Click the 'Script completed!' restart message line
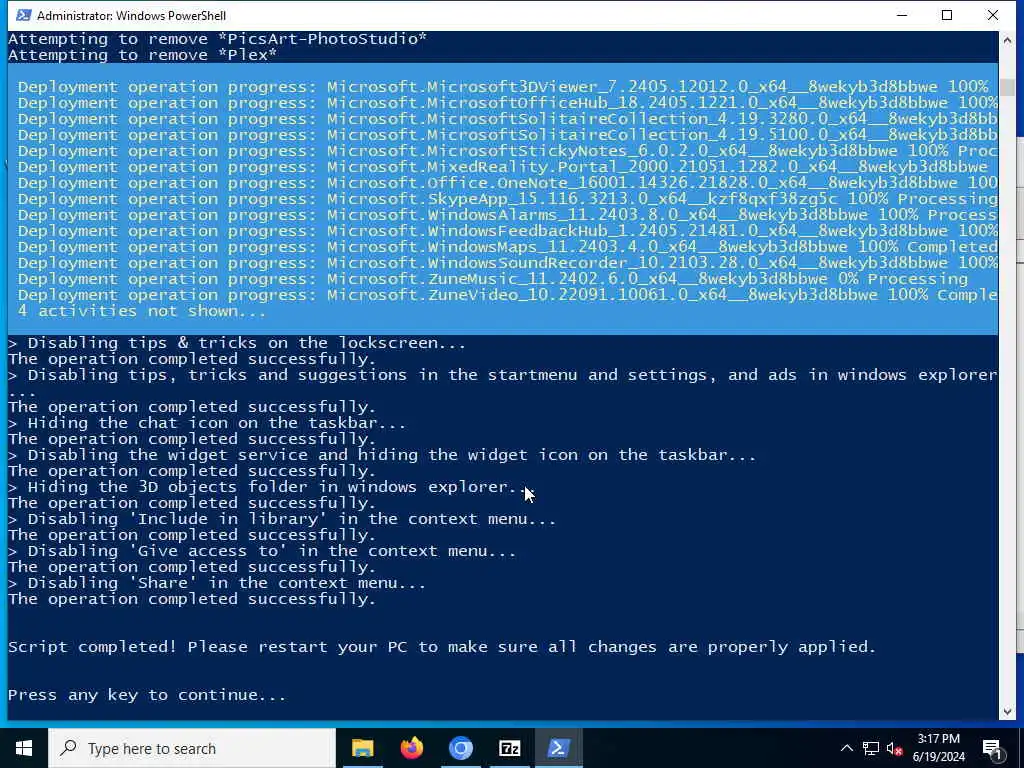The height and width of the screenshot is (768, 1024). [441, 647]
